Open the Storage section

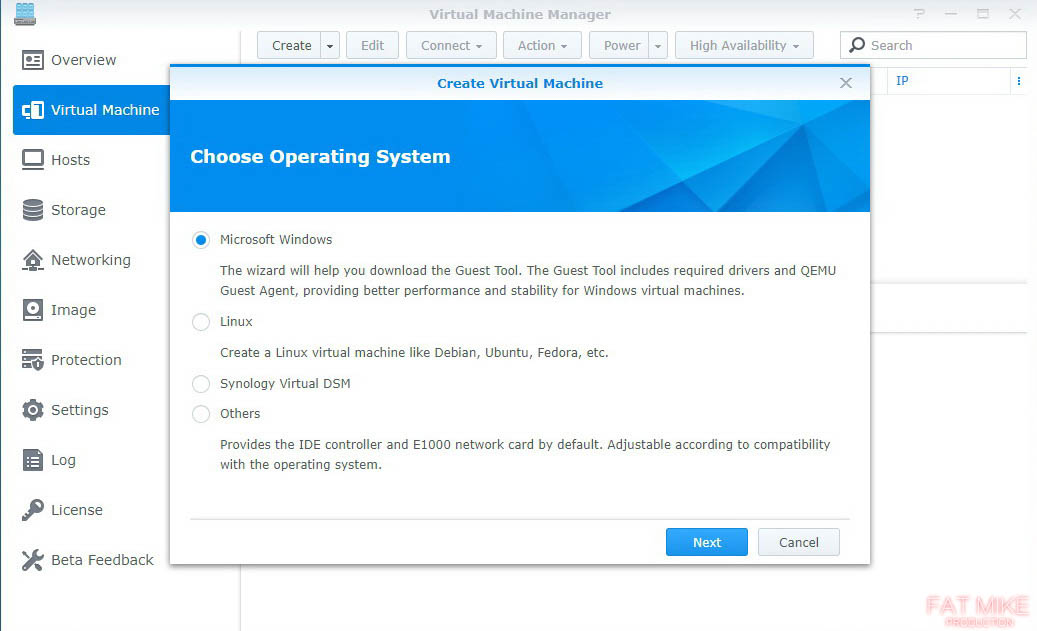(x=78, y=210)
